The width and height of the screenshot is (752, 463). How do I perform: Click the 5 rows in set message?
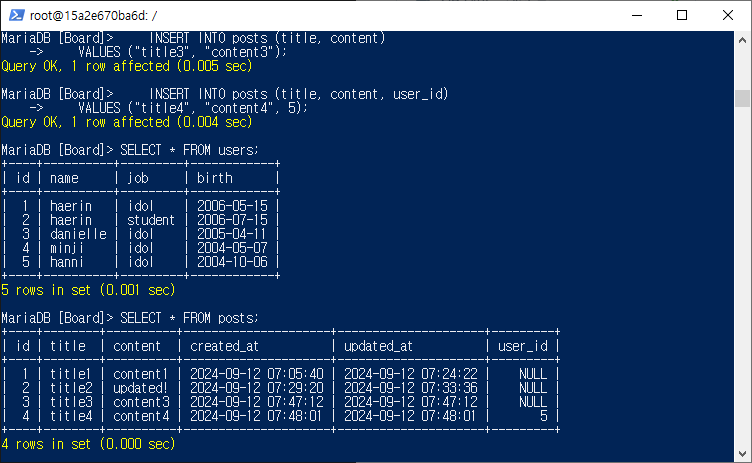pyautogui.click(x=88, y=290)
